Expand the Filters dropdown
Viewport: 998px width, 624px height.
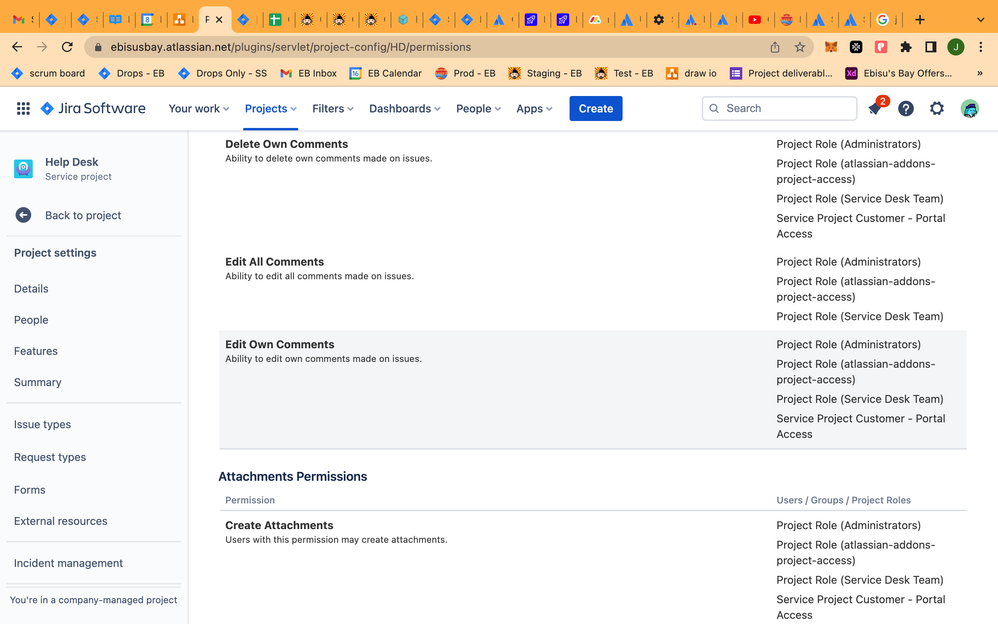pyautogui.click(x=332, y=108)
